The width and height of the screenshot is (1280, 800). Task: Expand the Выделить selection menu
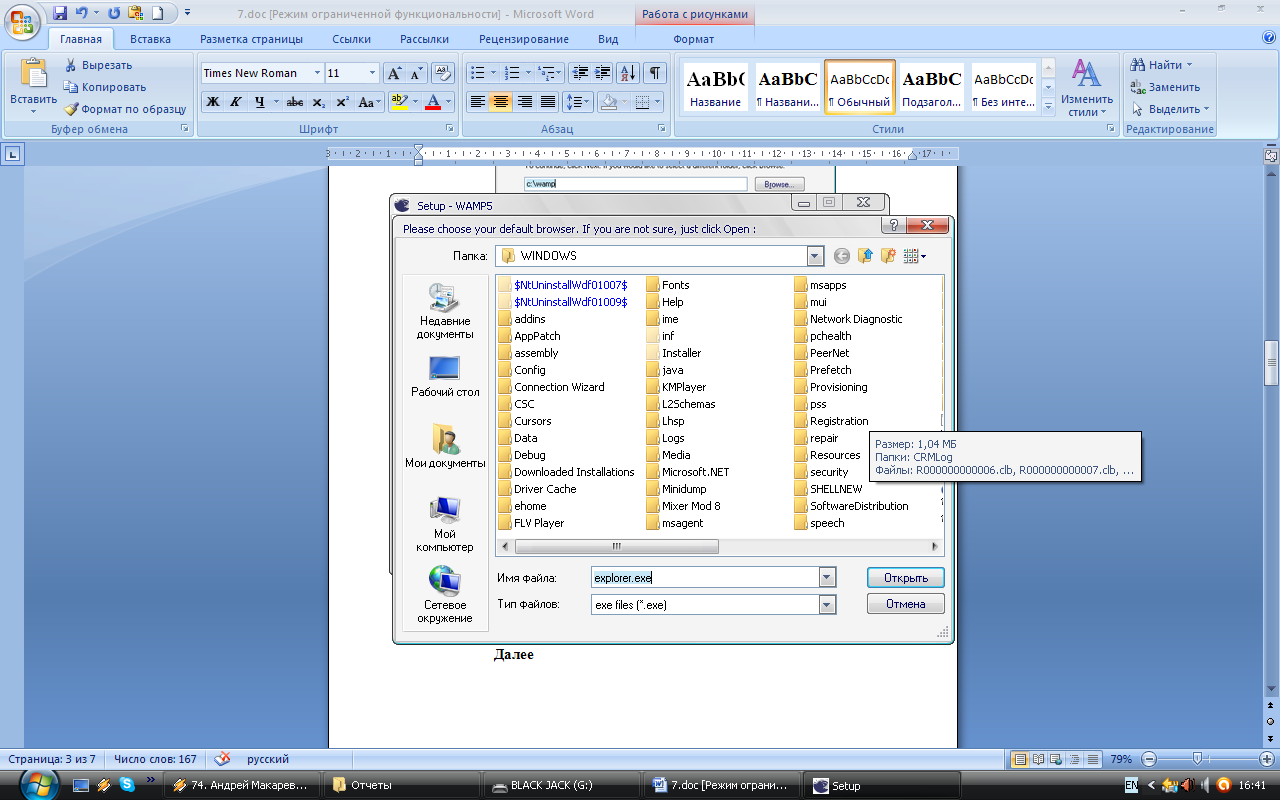click(1171, 109)
